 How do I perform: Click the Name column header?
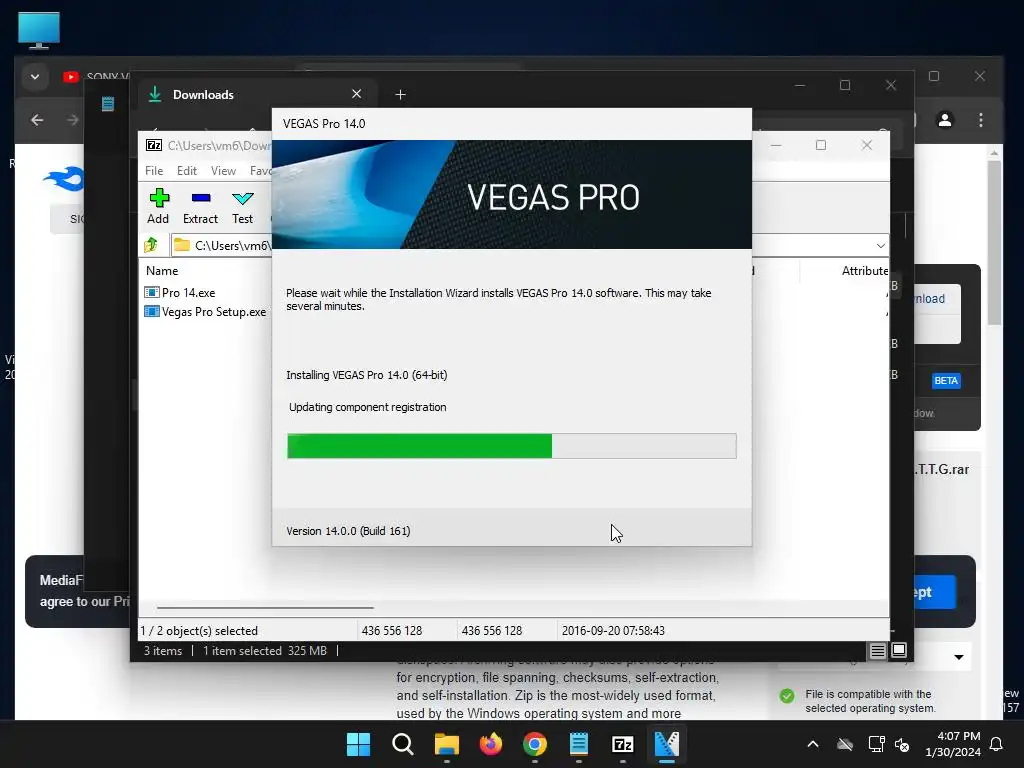click(162, 270)
